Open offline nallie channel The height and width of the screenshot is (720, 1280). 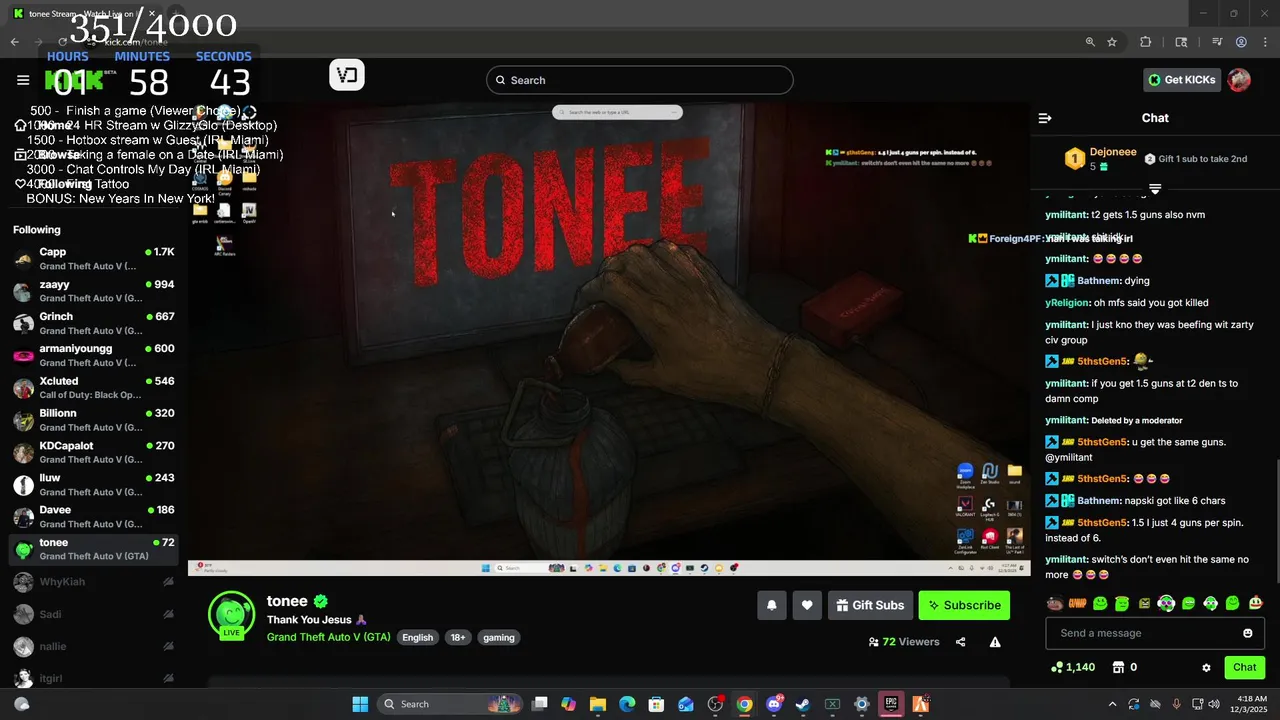pos(94,646)
